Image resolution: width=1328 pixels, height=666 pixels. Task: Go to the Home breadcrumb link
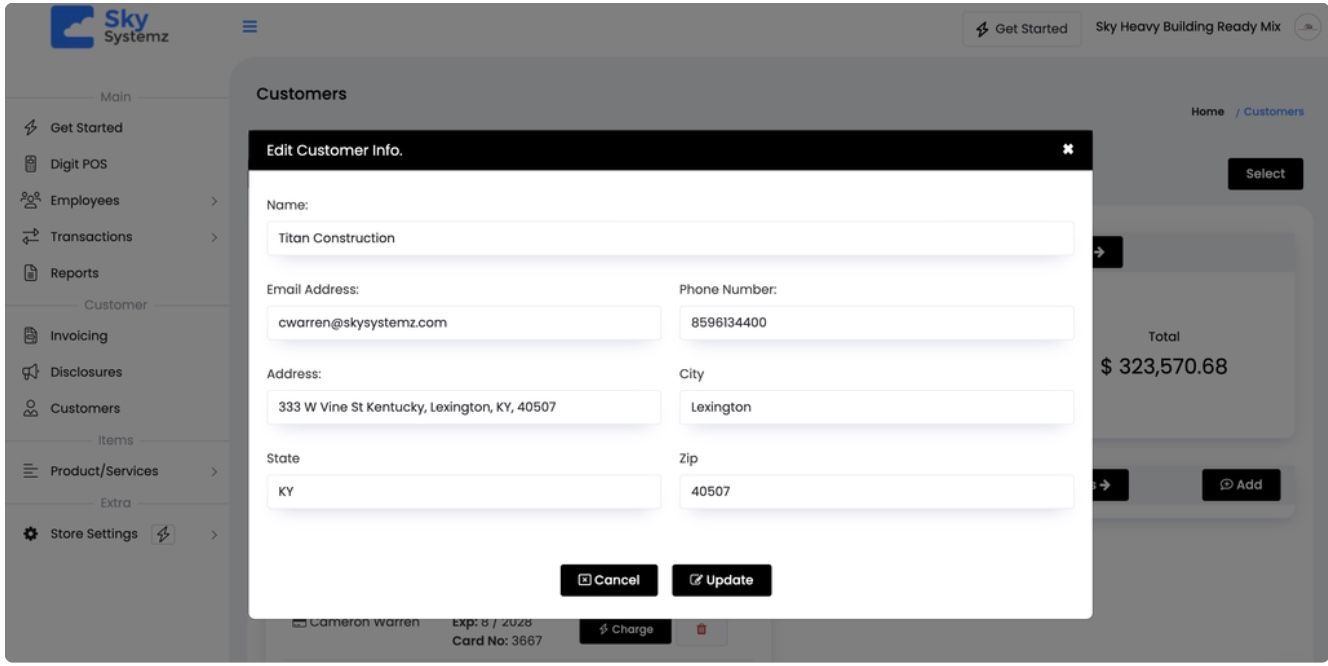[1207, 112]
